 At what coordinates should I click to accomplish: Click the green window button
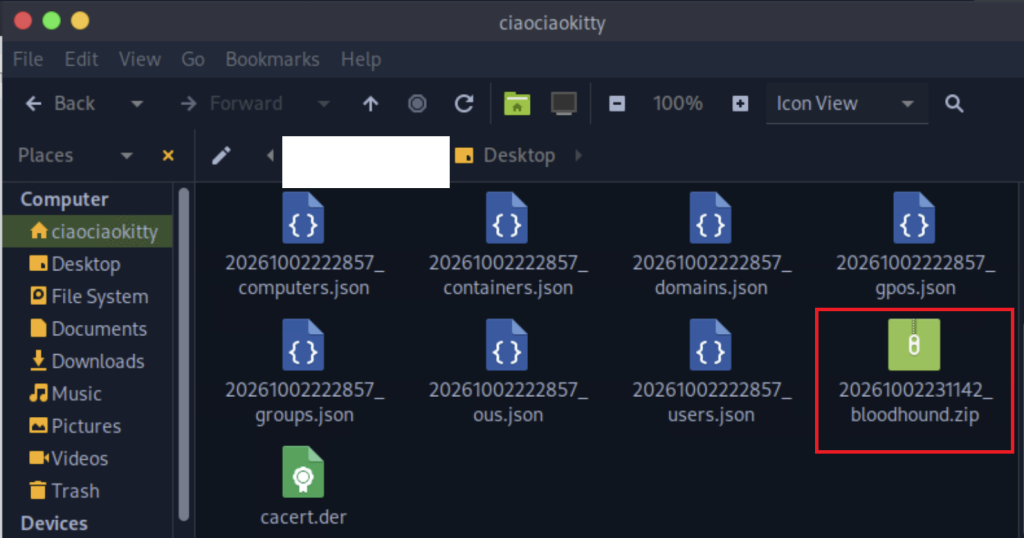pyautogui.click(x=52, y=21)
